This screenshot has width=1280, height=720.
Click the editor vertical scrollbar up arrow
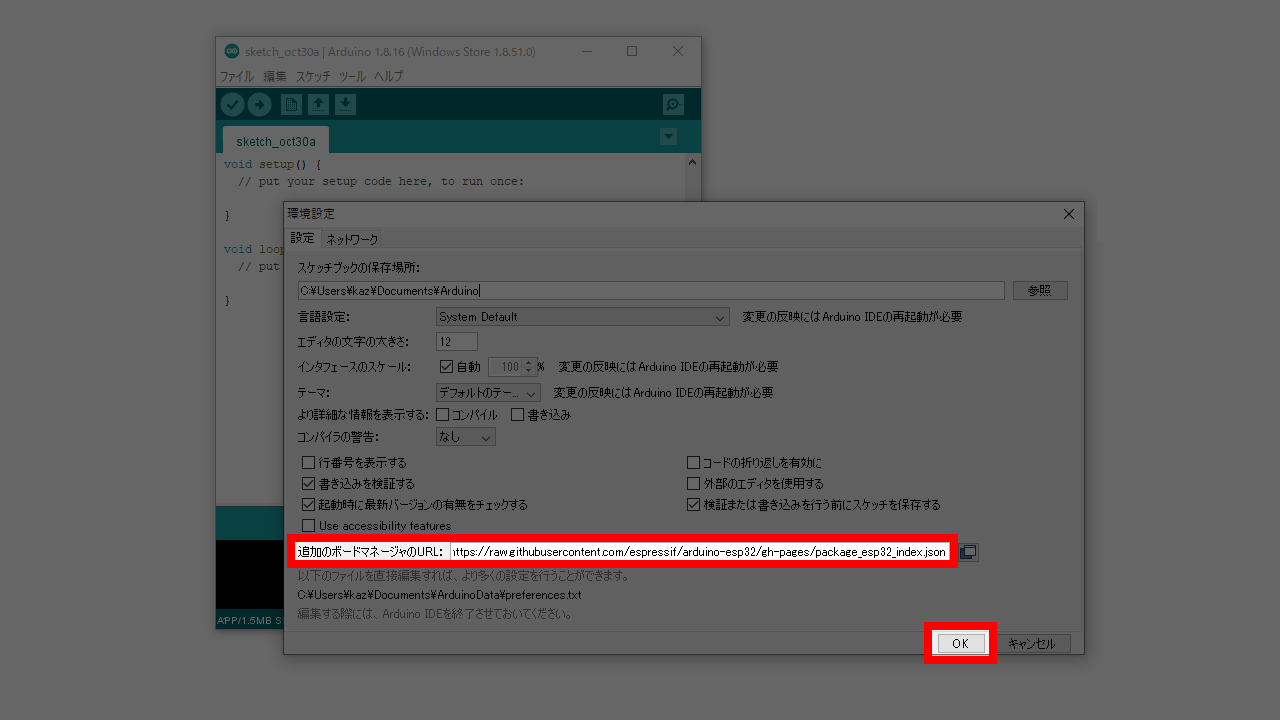(x=691, y=162)
